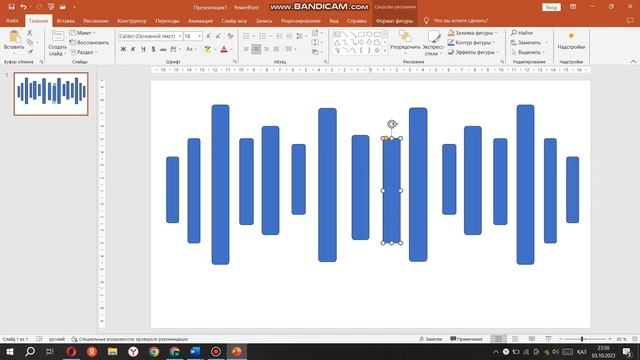Click the Copy icon in the clipboard group
Screen dimensions: 640x360
pyautogui.click(x=30, y=42)
